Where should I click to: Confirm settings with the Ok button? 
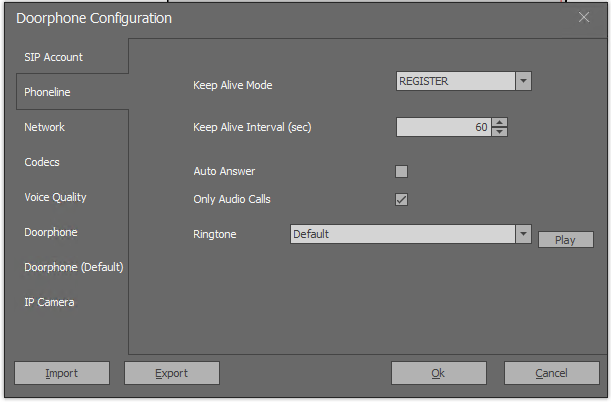click(x=439, y=373)
